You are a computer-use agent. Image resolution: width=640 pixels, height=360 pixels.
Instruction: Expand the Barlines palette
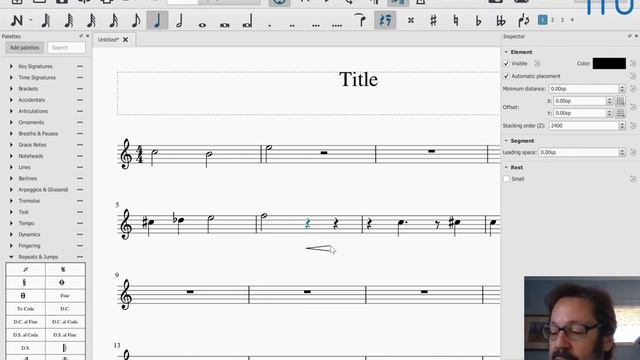tap(11, 178)
